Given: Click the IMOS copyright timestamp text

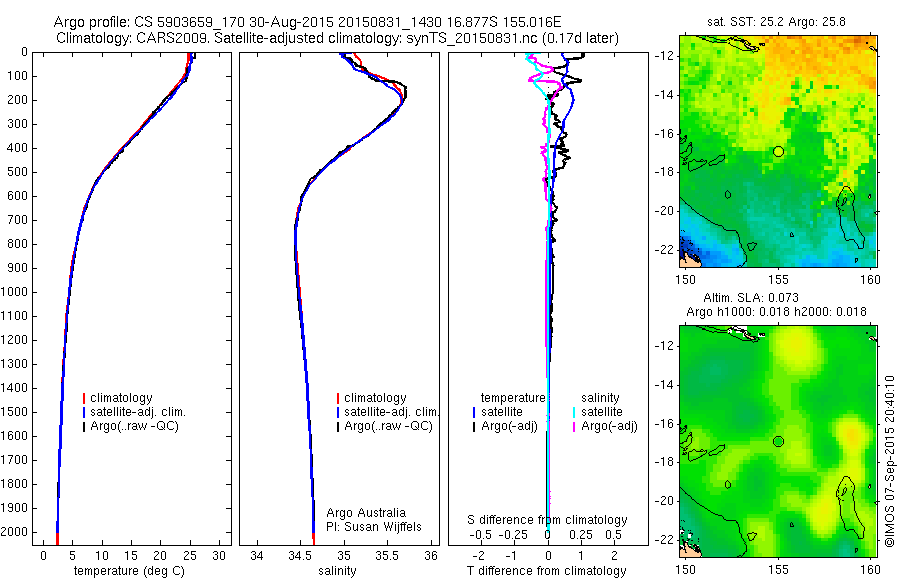Looking at the screenshot, I should [x=890, y=461].
